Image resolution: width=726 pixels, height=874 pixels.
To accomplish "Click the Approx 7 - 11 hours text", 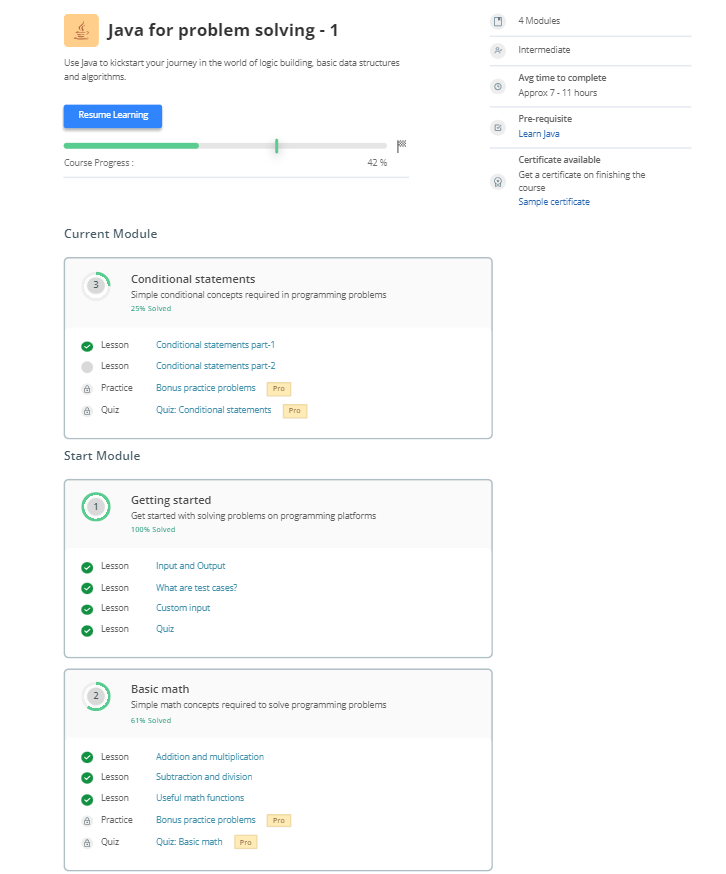I will click(558, 93).
